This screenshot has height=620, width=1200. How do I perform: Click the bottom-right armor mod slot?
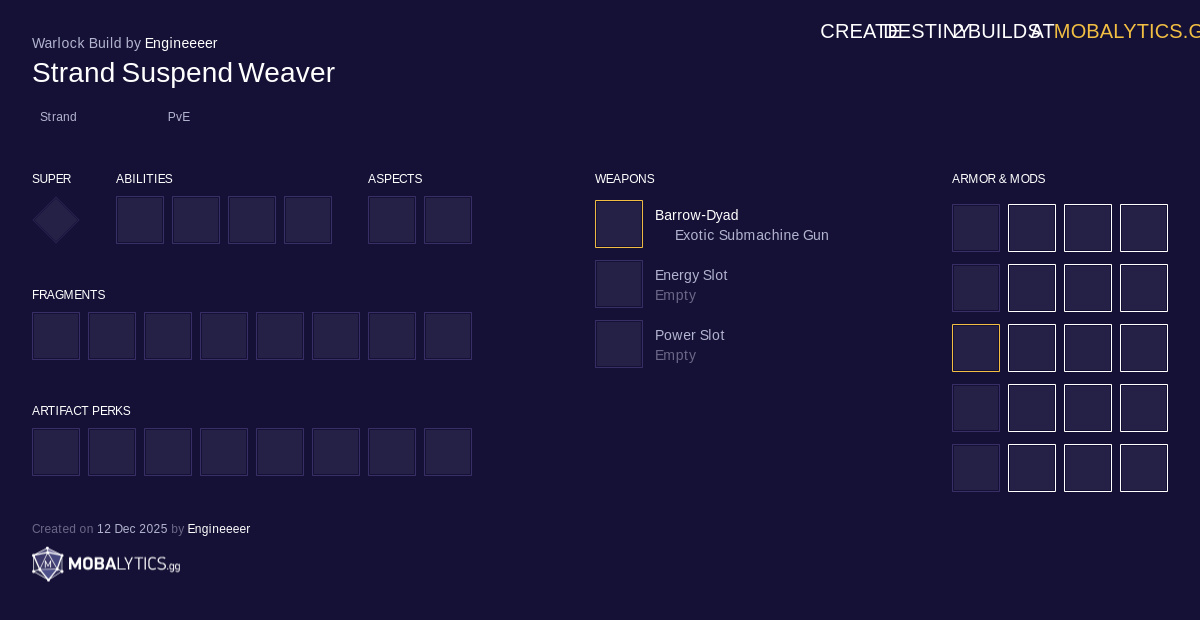click(x=1144, y=468)
